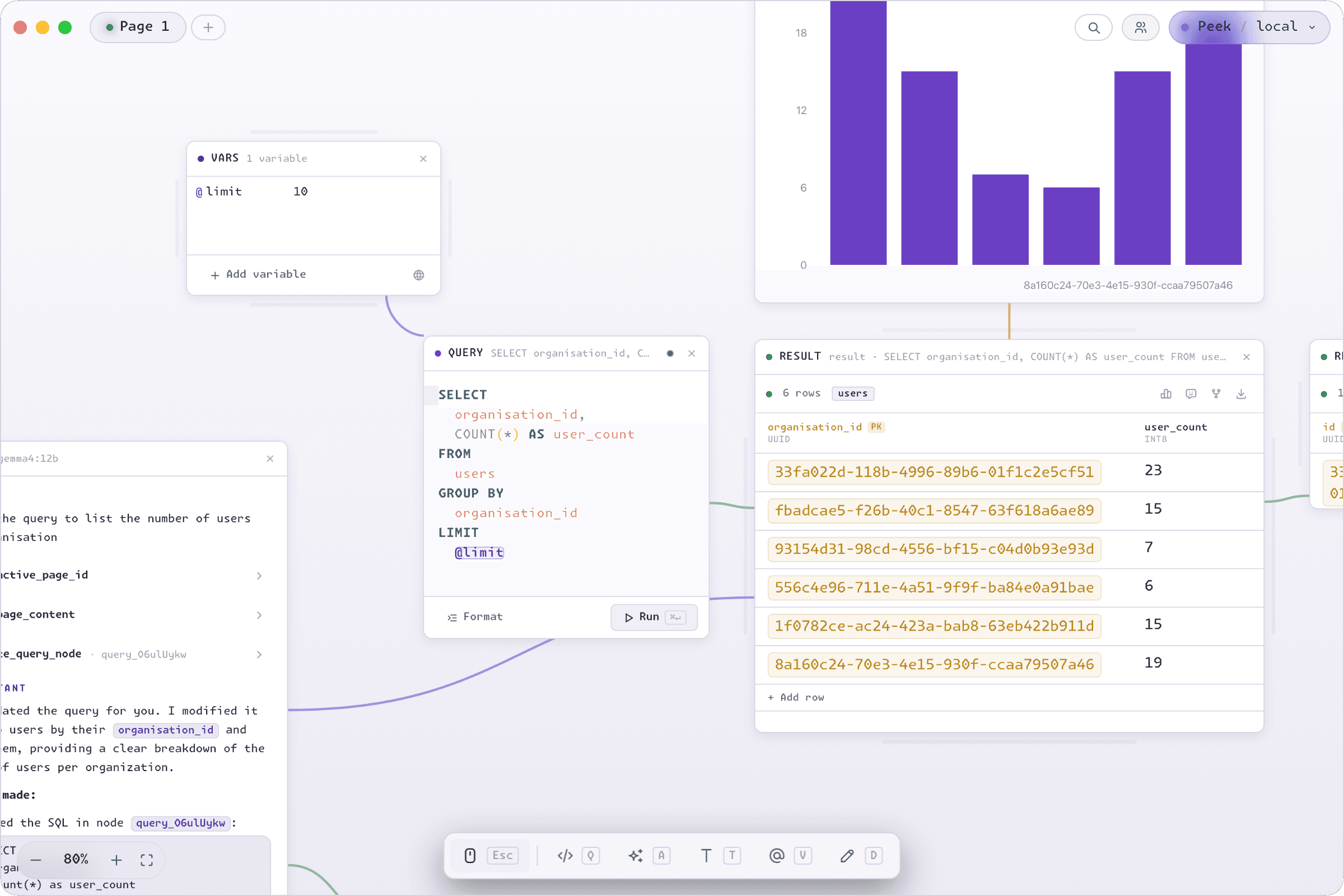Open the search magnifier in top bar
The image size is (1344, 896).
[x=1093, y=27]
